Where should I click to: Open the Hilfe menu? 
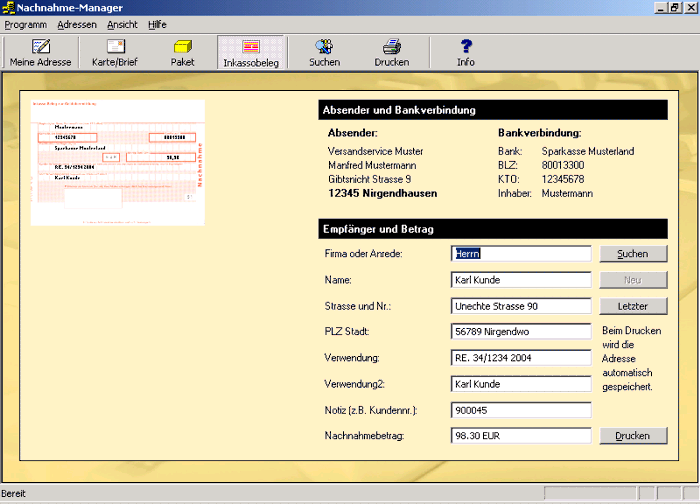[x=157, y=24]
